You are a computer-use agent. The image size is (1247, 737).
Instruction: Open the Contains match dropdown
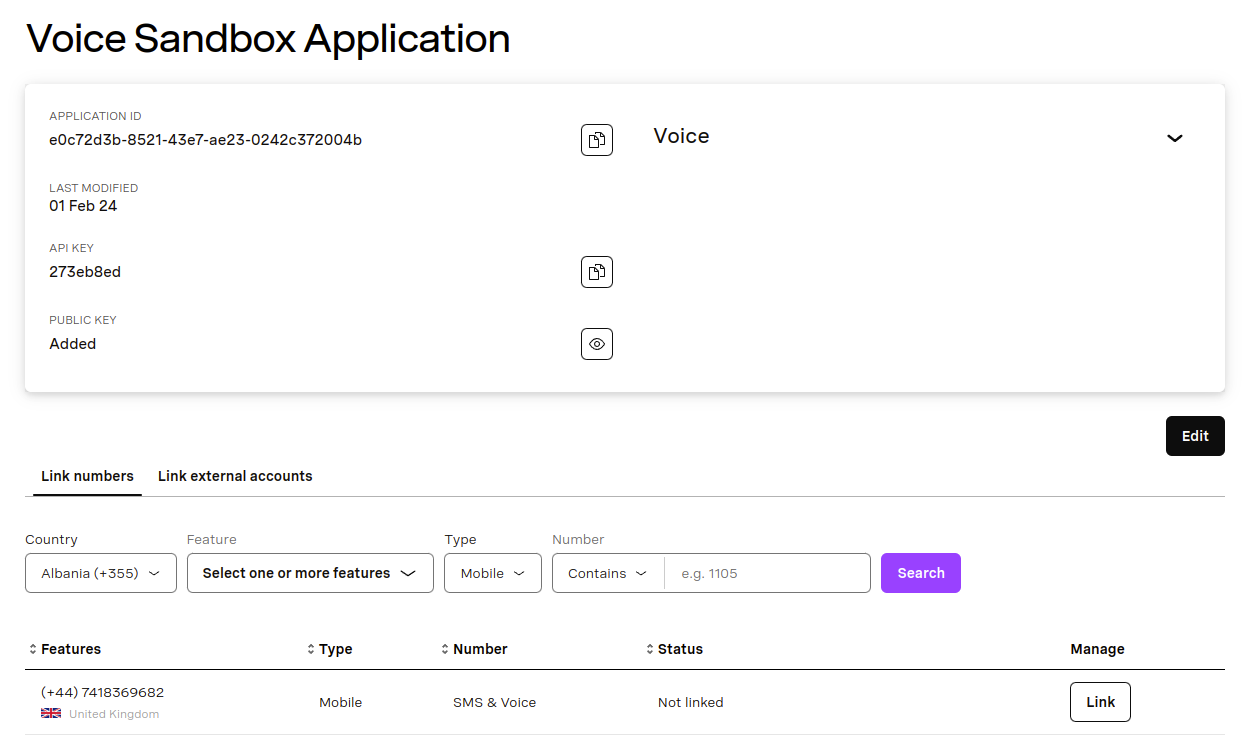[x=607, y=572]
